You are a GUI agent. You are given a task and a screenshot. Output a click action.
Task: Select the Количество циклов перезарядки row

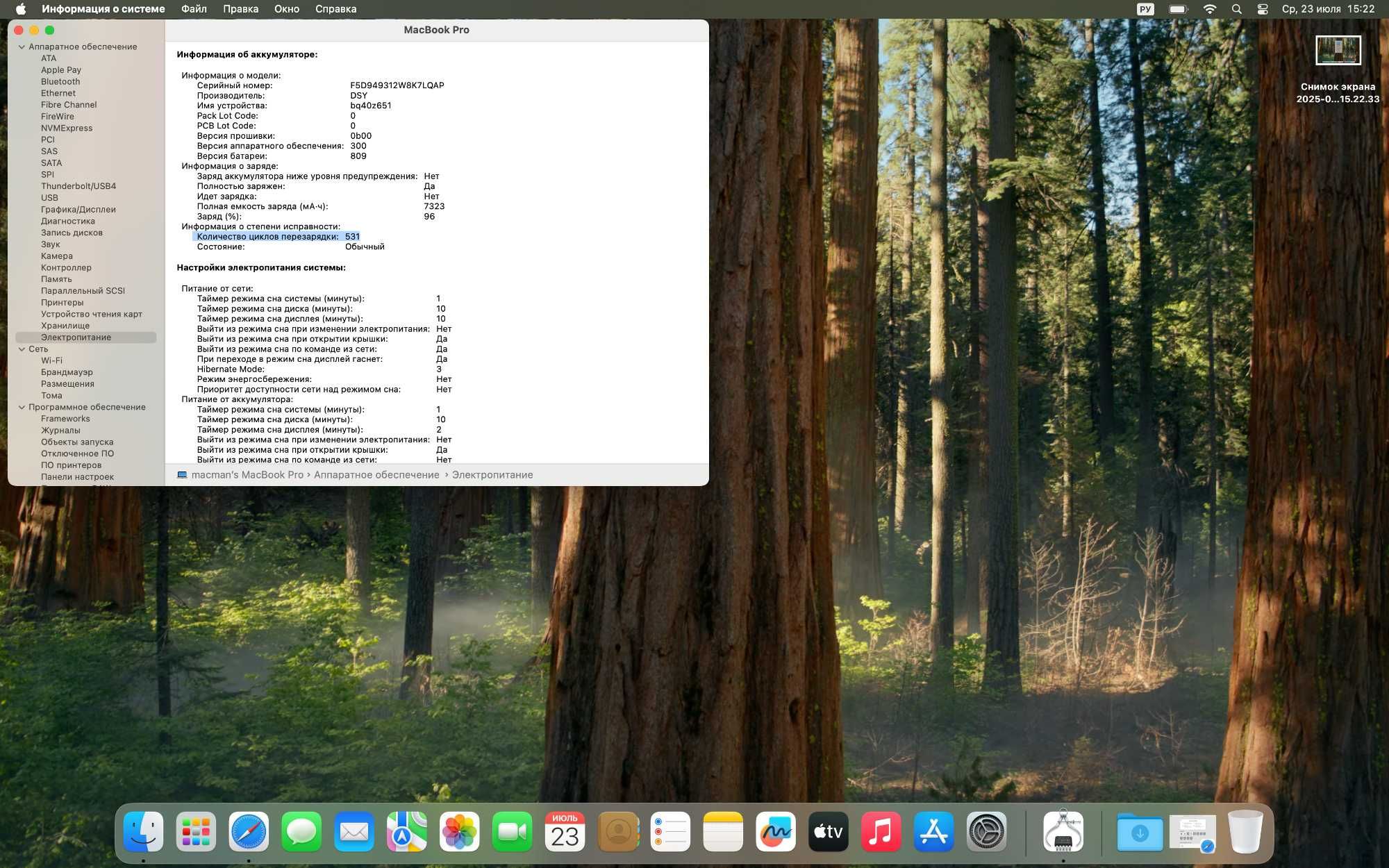click(276, 237)
